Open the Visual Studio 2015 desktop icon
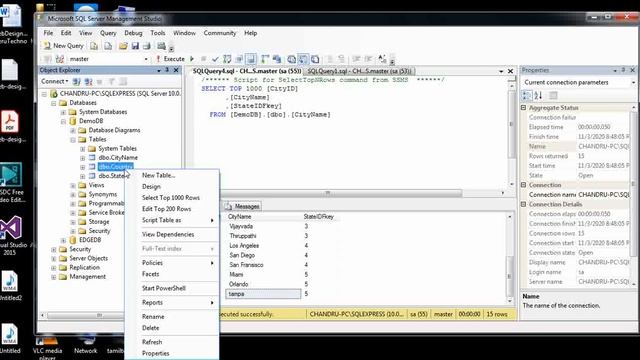Screen dimensions: 640x360 [10, 236]
